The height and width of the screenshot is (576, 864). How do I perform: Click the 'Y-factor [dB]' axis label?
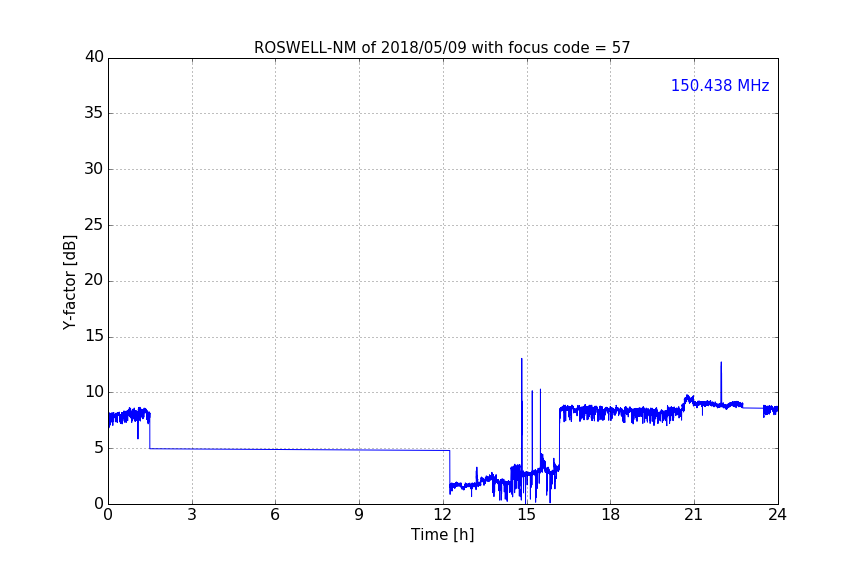[x=70, y=282]
